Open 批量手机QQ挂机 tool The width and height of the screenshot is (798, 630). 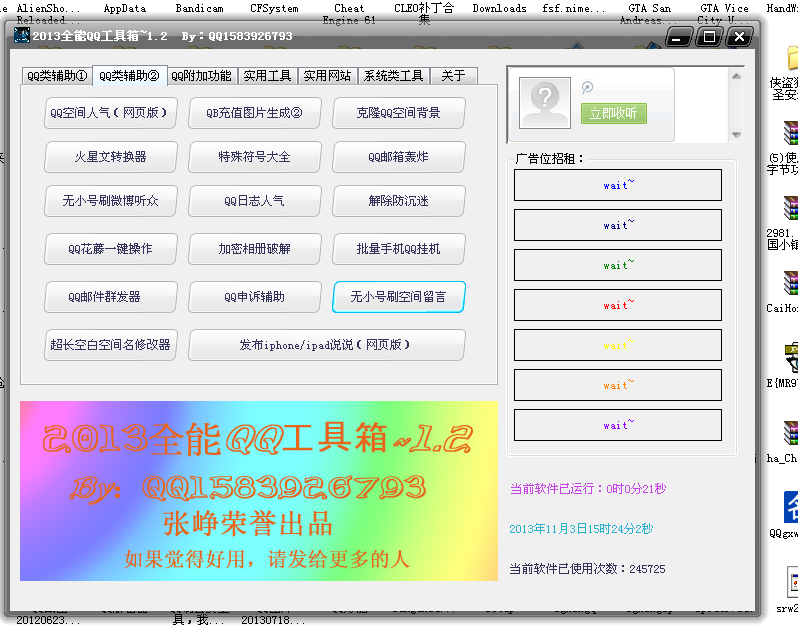click(x=398, y=249)
